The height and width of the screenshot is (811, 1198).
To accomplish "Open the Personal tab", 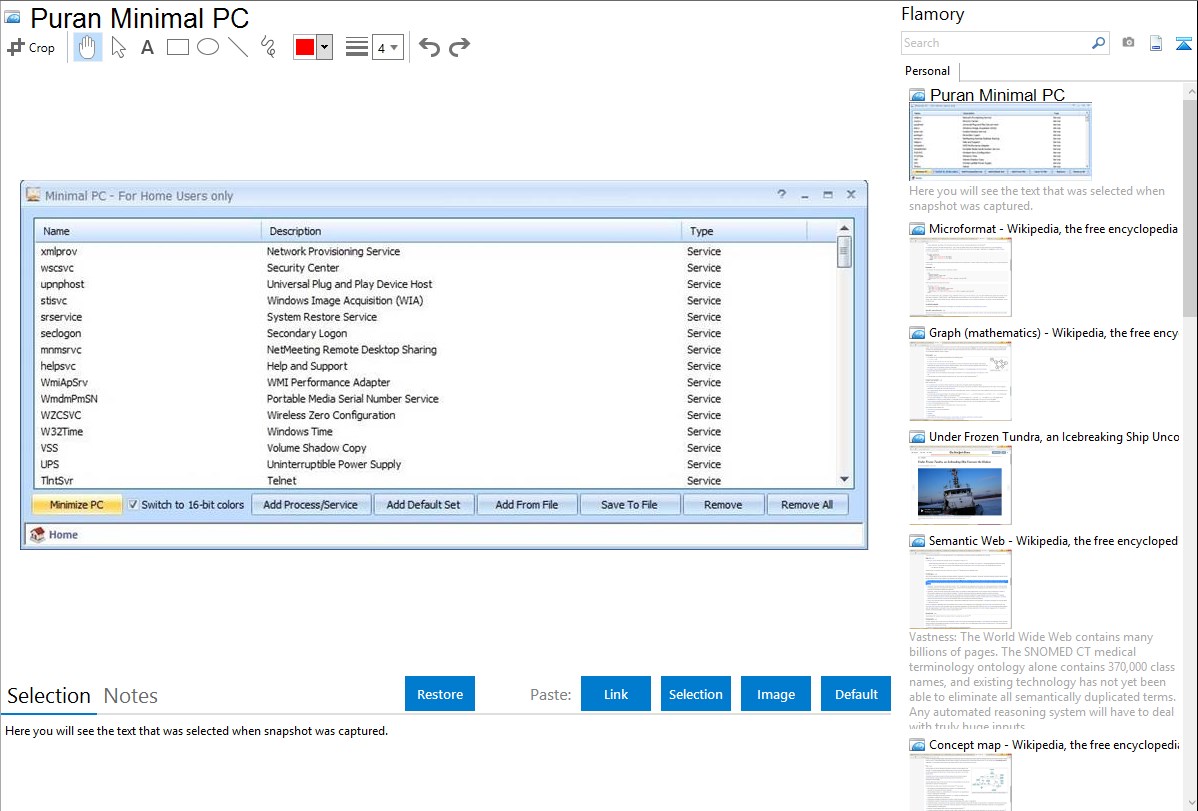I will pyautogui.click(x=928, y=71).
